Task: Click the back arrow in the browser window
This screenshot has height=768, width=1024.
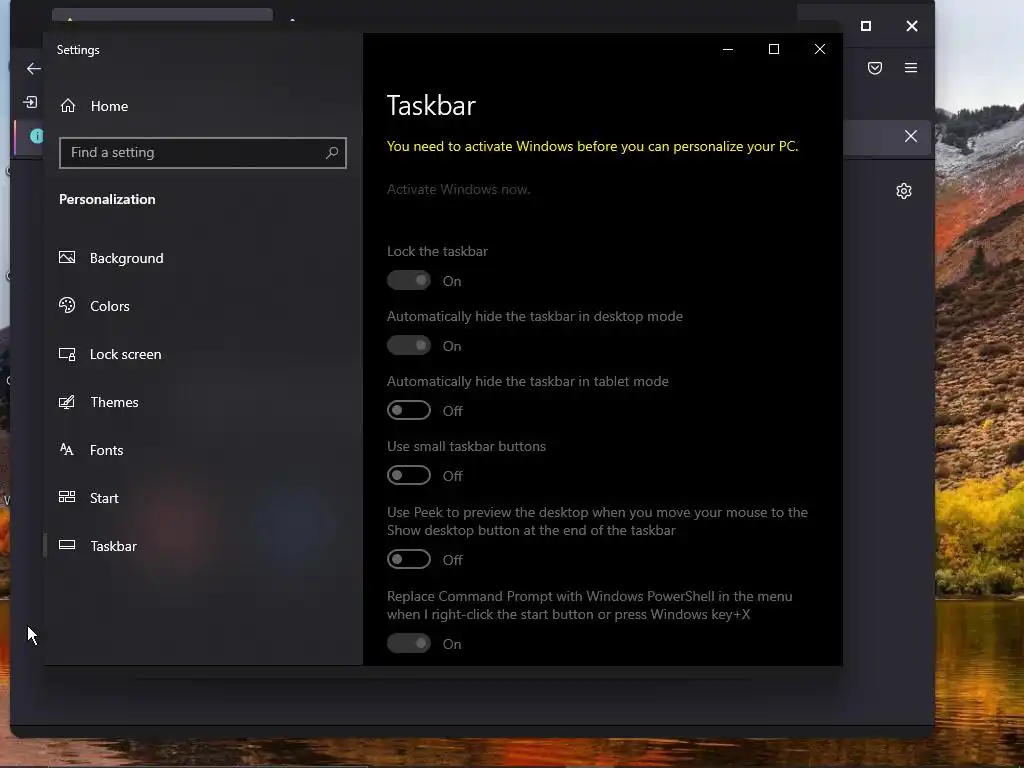Action: (34, 69)
